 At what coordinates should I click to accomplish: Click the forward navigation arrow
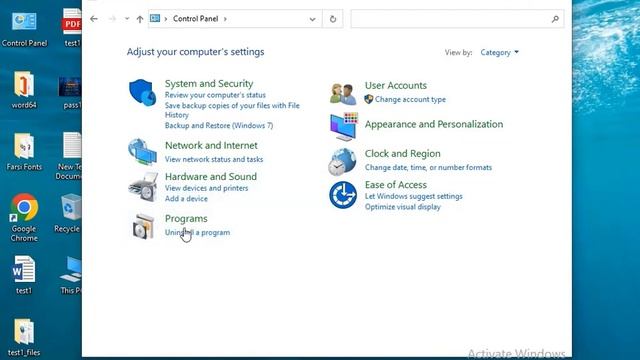point(112,19)
